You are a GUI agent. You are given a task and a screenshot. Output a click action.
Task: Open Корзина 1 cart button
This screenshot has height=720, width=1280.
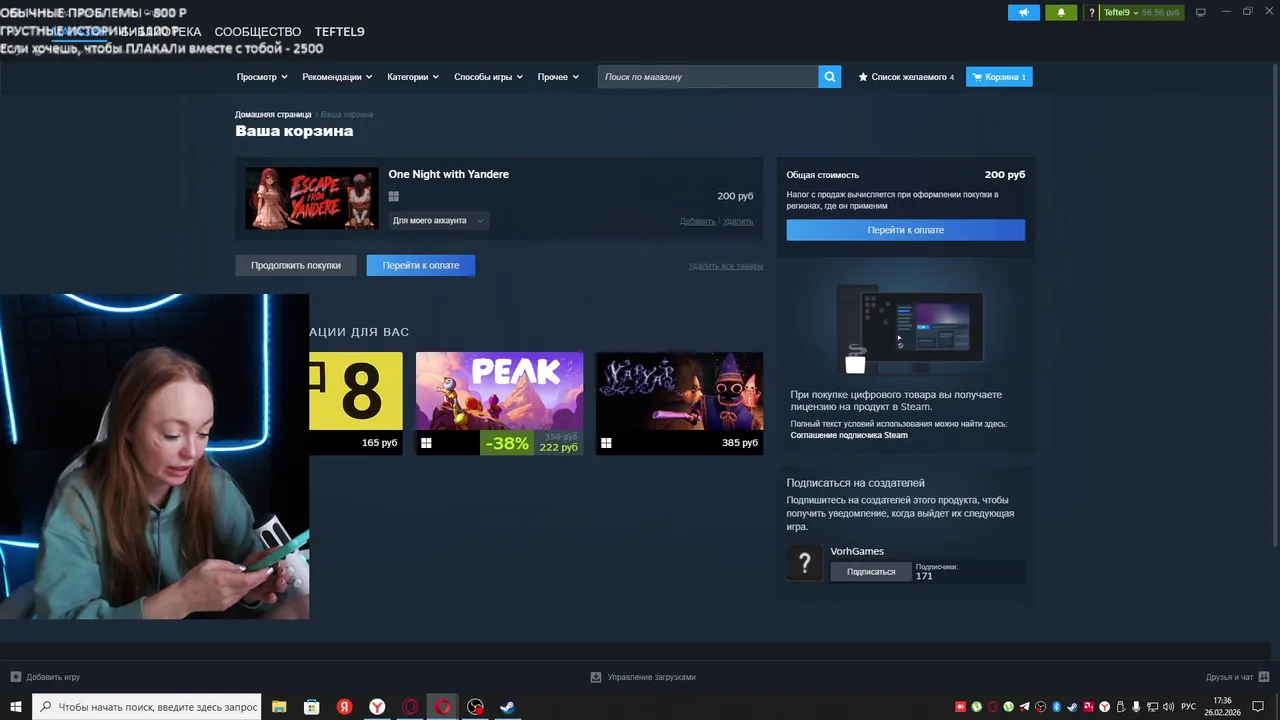(x=999, y=77)
